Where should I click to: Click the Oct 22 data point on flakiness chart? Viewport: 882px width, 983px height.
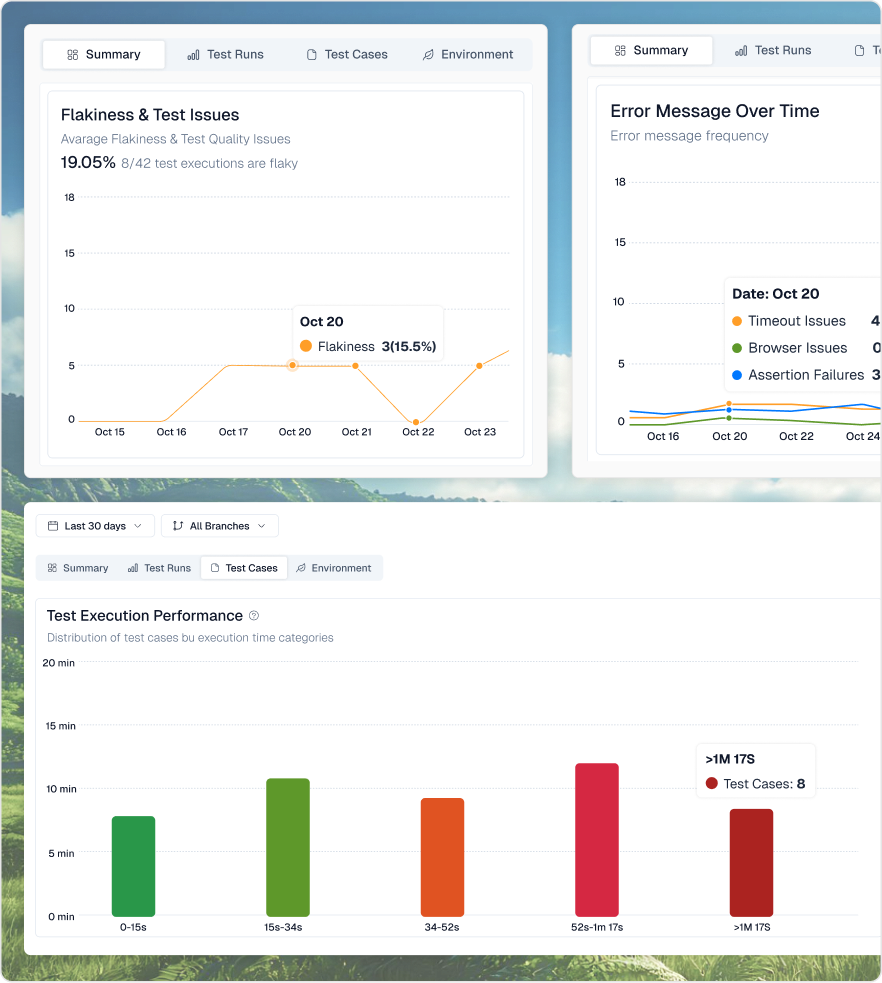[416, 422]
